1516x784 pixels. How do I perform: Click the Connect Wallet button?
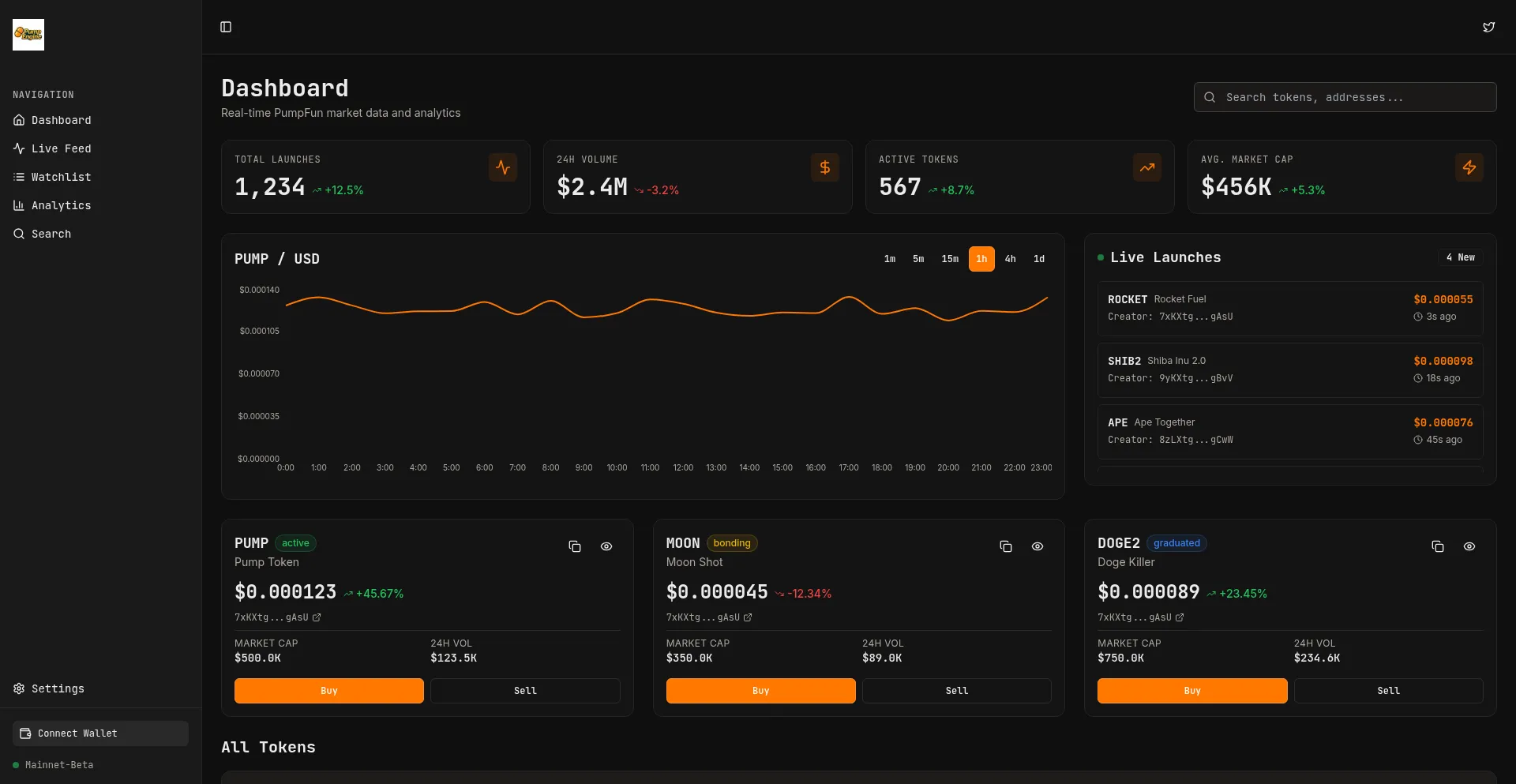[100, 733]
